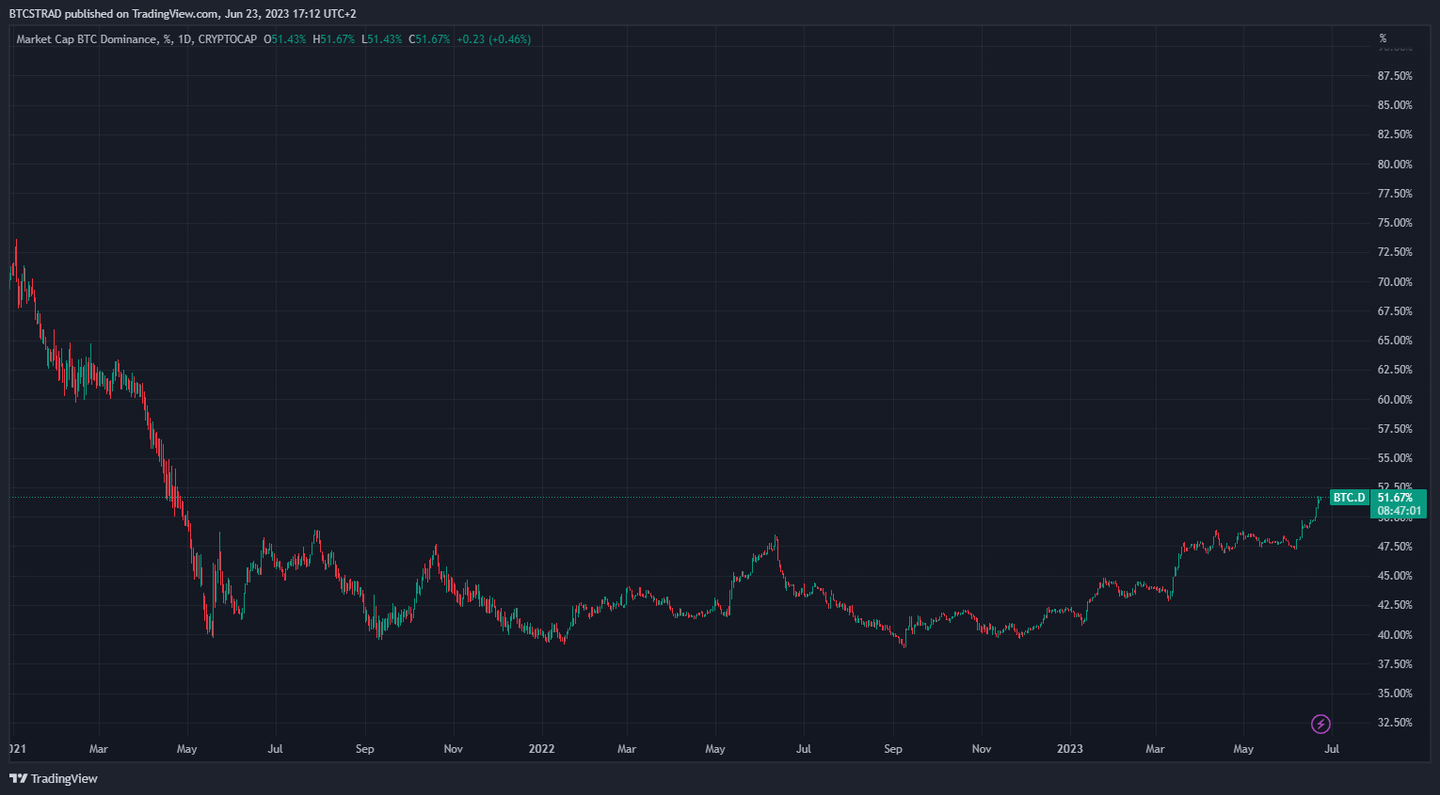Click the 08:47:01 candle countdown timer
The width and height of the screenshot is (1440, 795).
[1395, 510]
